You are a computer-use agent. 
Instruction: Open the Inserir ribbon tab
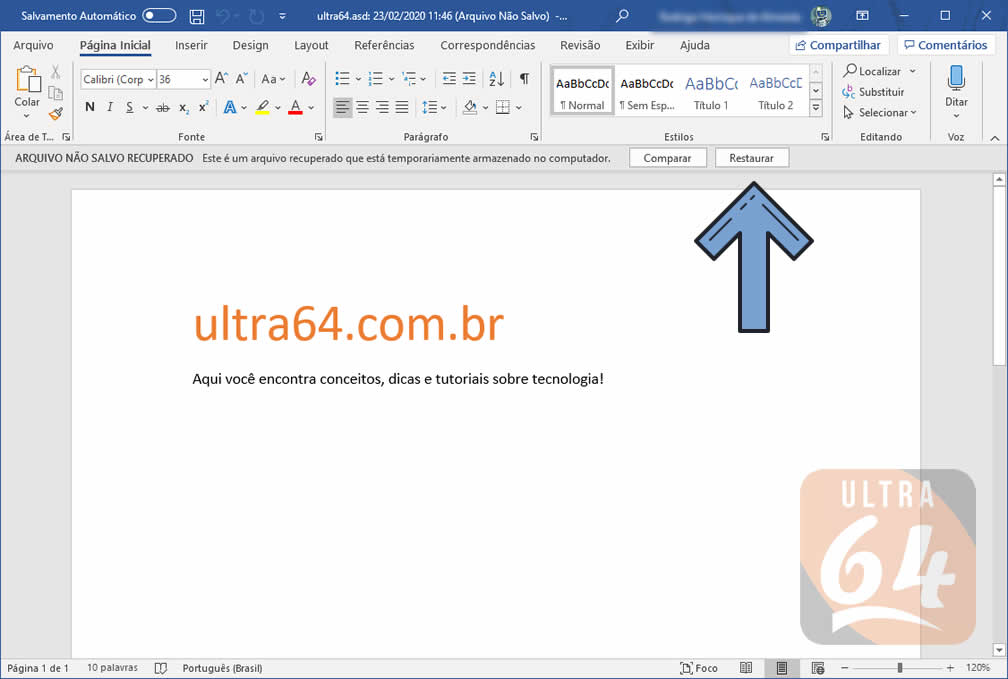[x=191, y=45]
